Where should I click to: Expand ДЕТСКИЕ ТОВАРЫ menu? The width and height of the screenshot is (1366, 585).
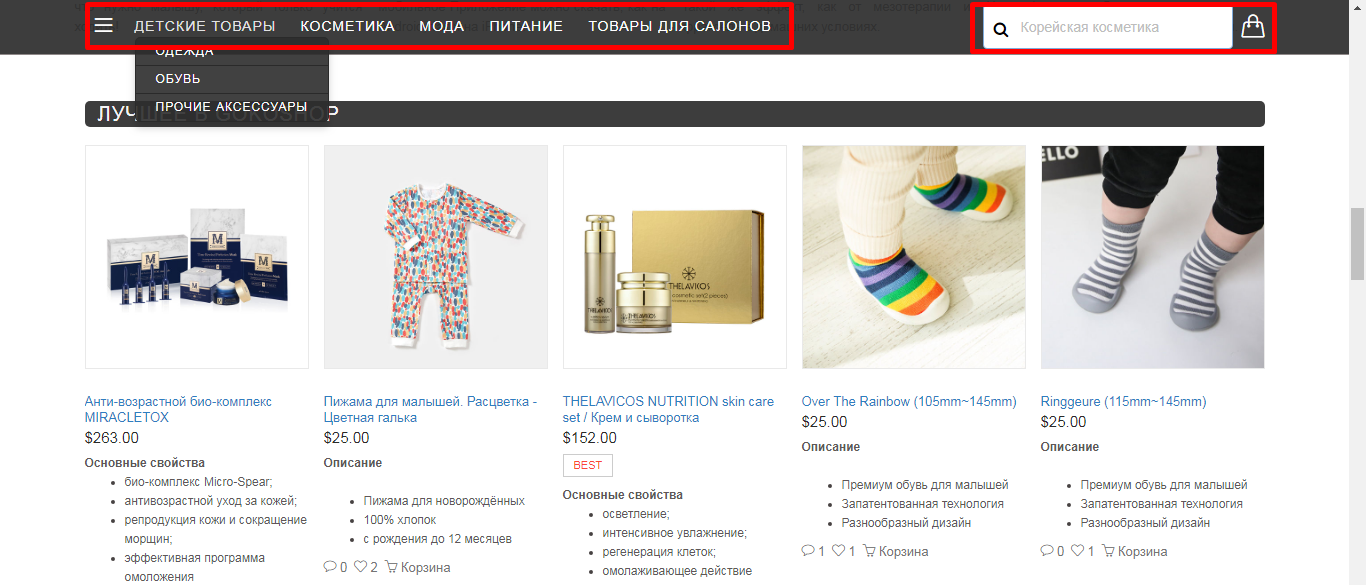click(205, 26)
